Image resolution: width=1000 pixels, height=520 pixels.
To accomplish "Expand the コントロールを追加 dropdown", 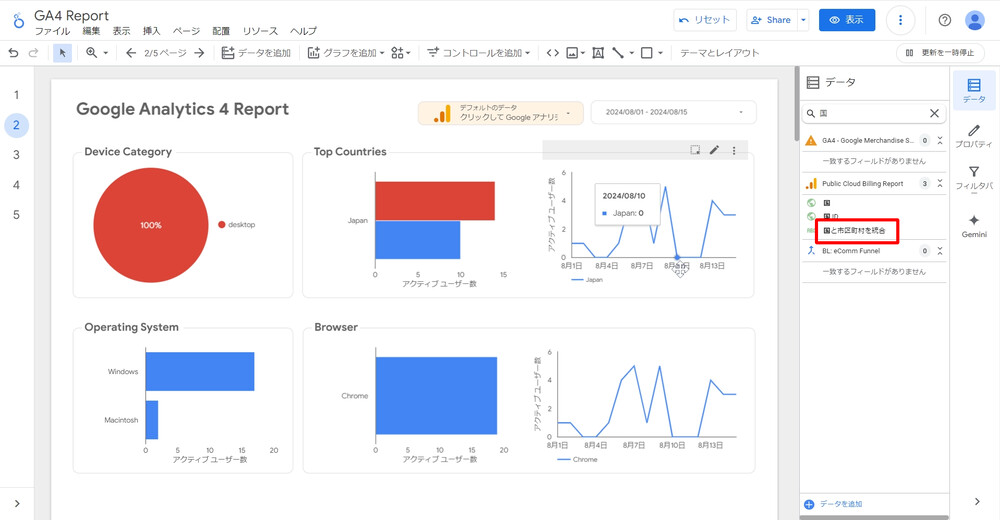I will pyautogui.click(x=479, y=53).
